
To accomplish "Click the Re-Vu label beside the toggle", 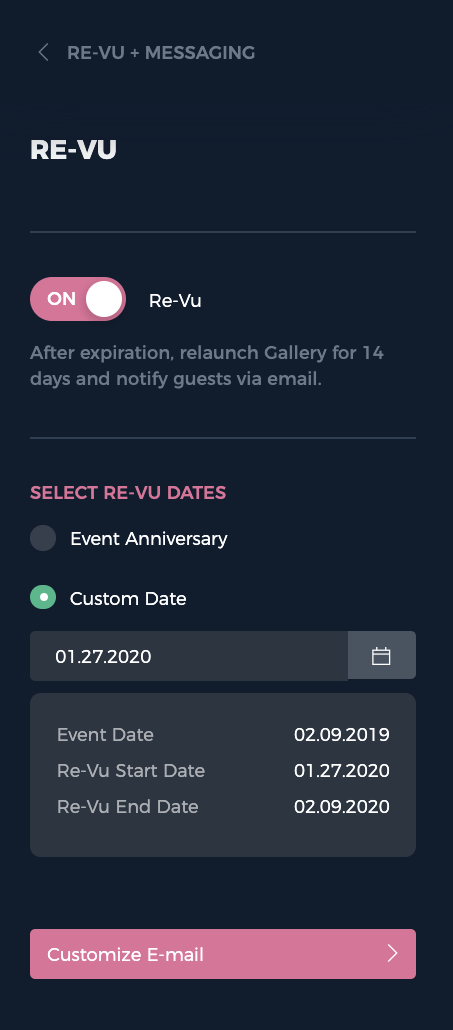I will pyautogui.click(x=175, y=301).
